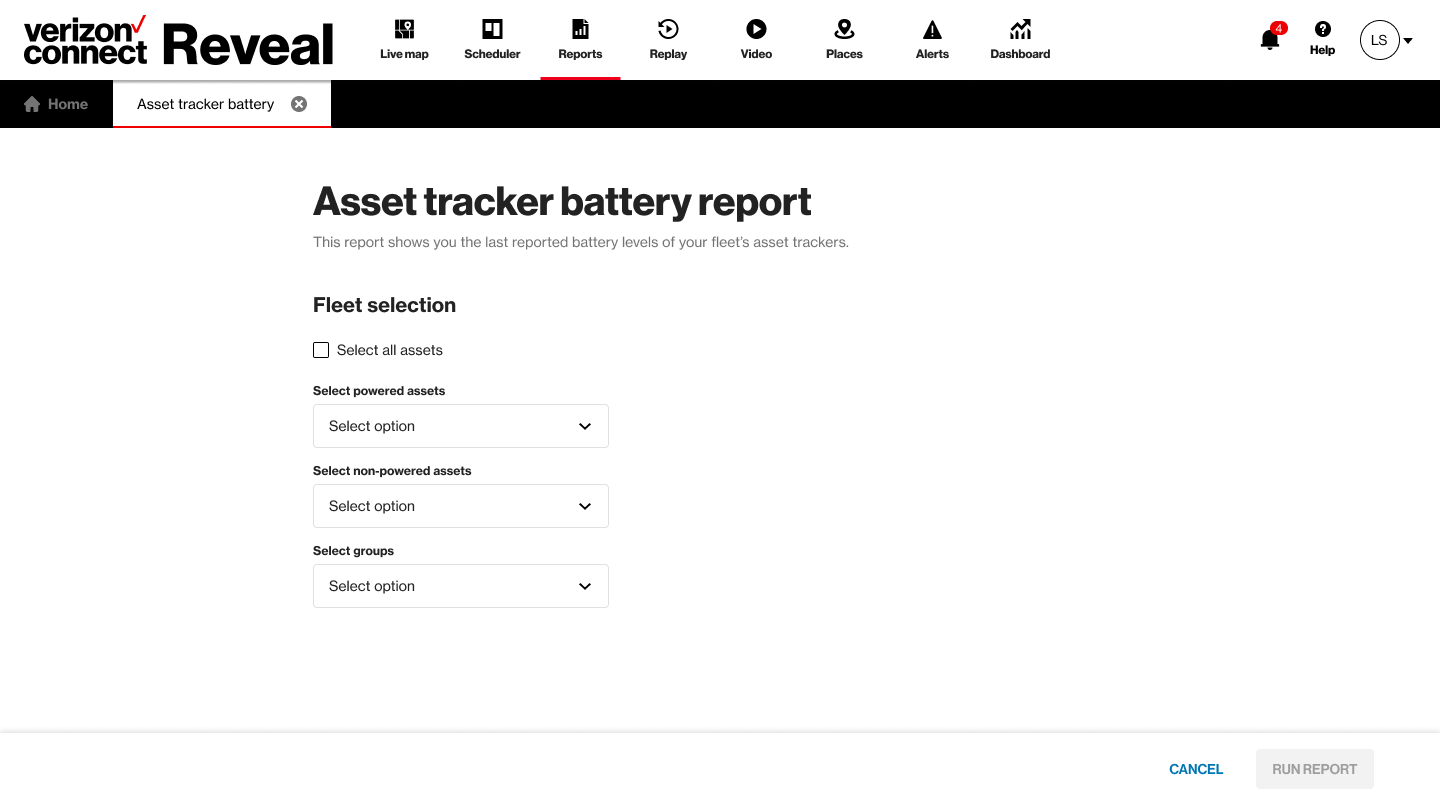1440x805 pixels.
Task: Open the Places page
Action: 844,38
